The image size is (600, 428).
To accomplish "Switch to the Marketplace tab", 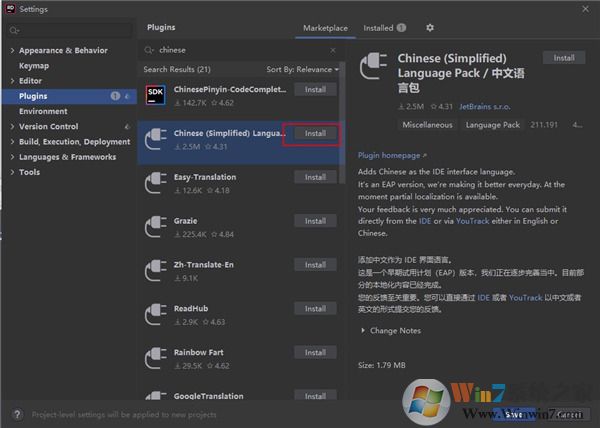I will 325,28.
